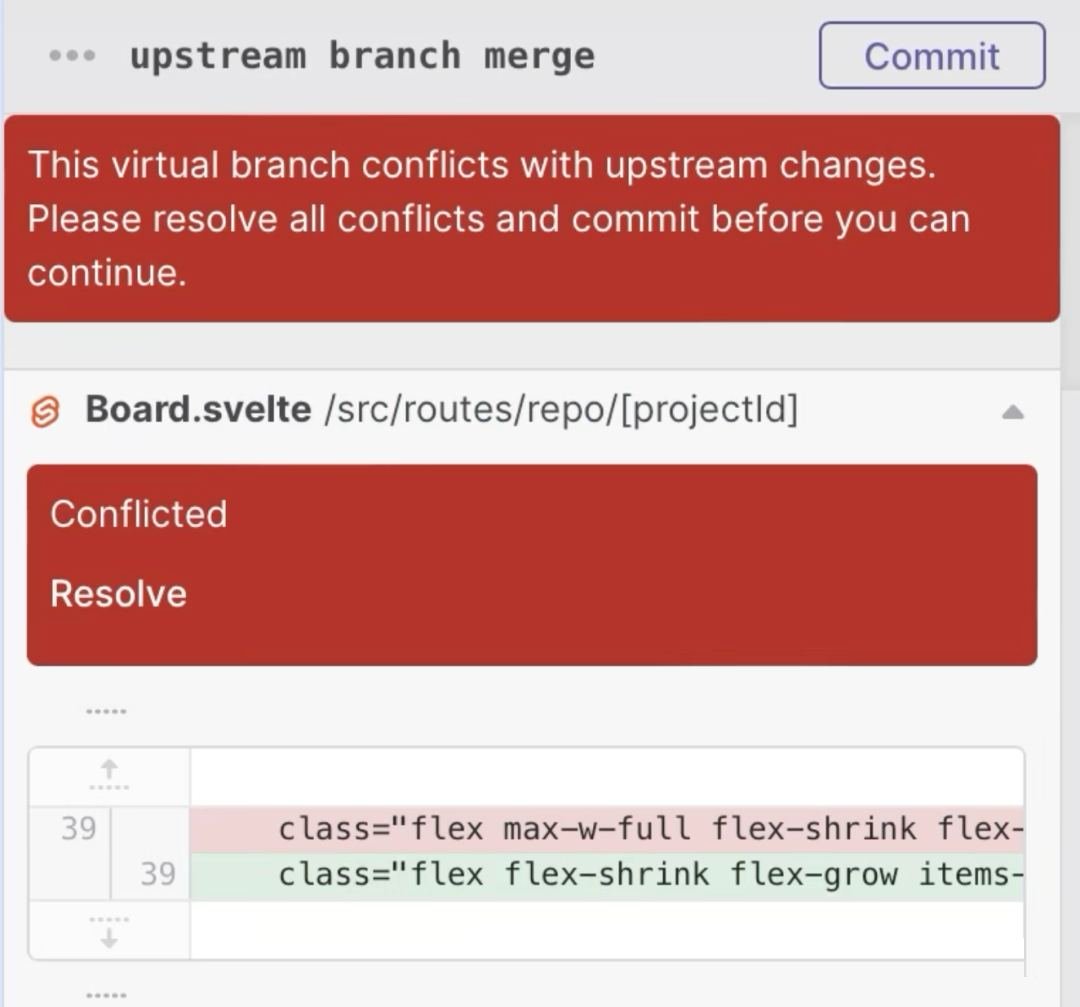The height and width of the screenshot is (1007, 1080).
Task: Click the dotted handle below the diff box
Action: (106, 996)
